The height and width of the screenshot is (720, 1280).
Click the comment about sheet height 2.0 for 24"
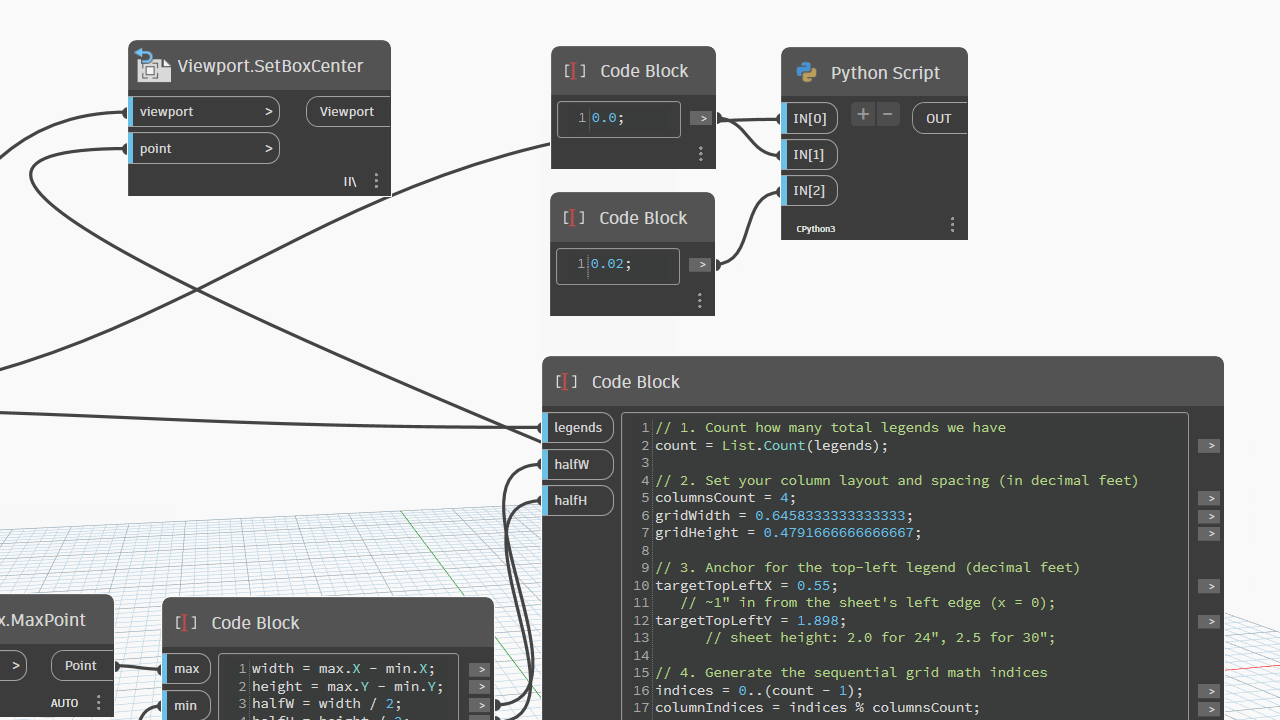(880, 637)
